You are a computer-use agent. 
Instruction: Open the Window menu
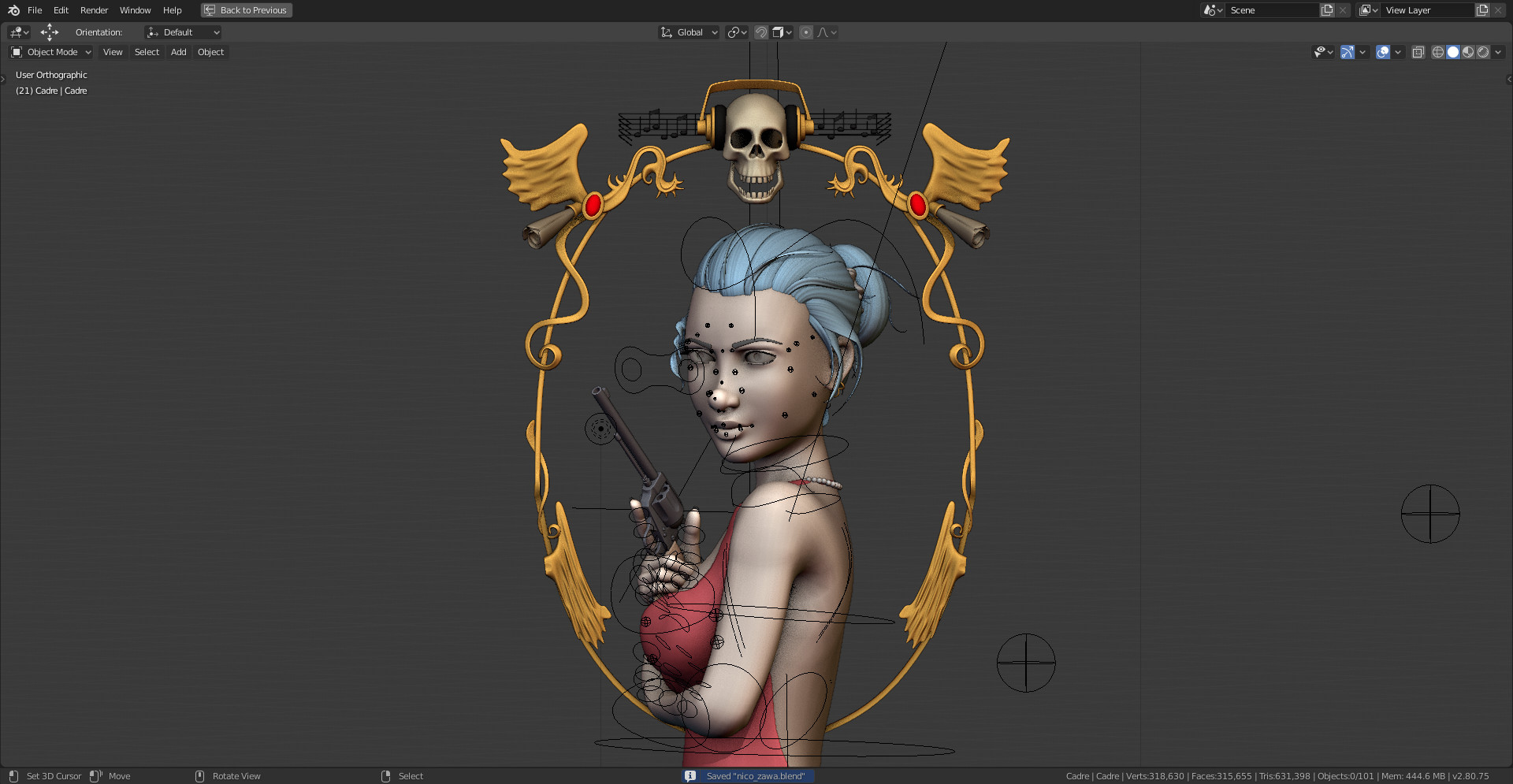click(x=135, y=10)
